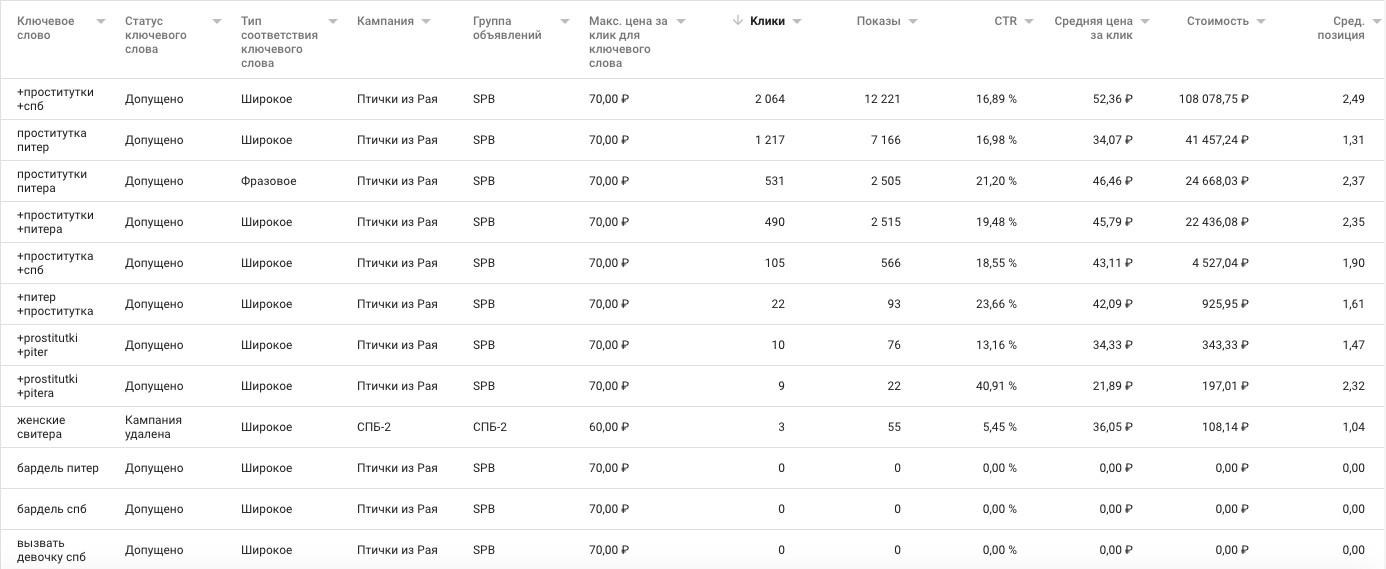Open the Ключевое слово column dropdown arrow

(101, 21)
